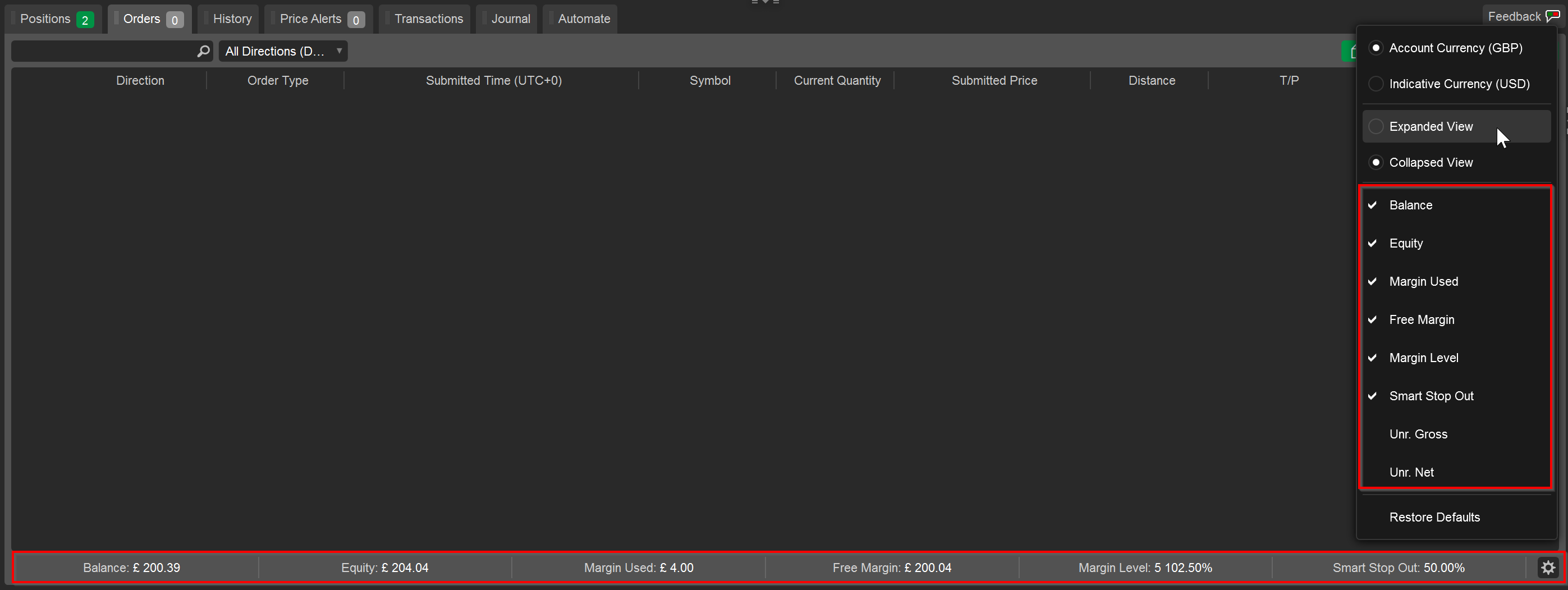Click the search magnifier icon
1568x590 pixels.
tap(203, 51)
